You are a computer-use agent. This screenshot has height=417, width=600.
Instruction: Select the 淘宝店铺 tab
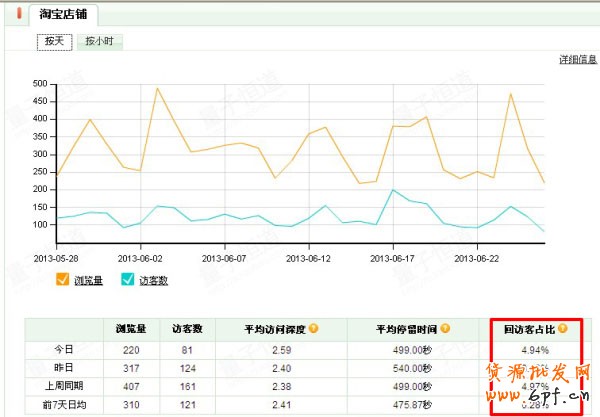coord(62,14)
